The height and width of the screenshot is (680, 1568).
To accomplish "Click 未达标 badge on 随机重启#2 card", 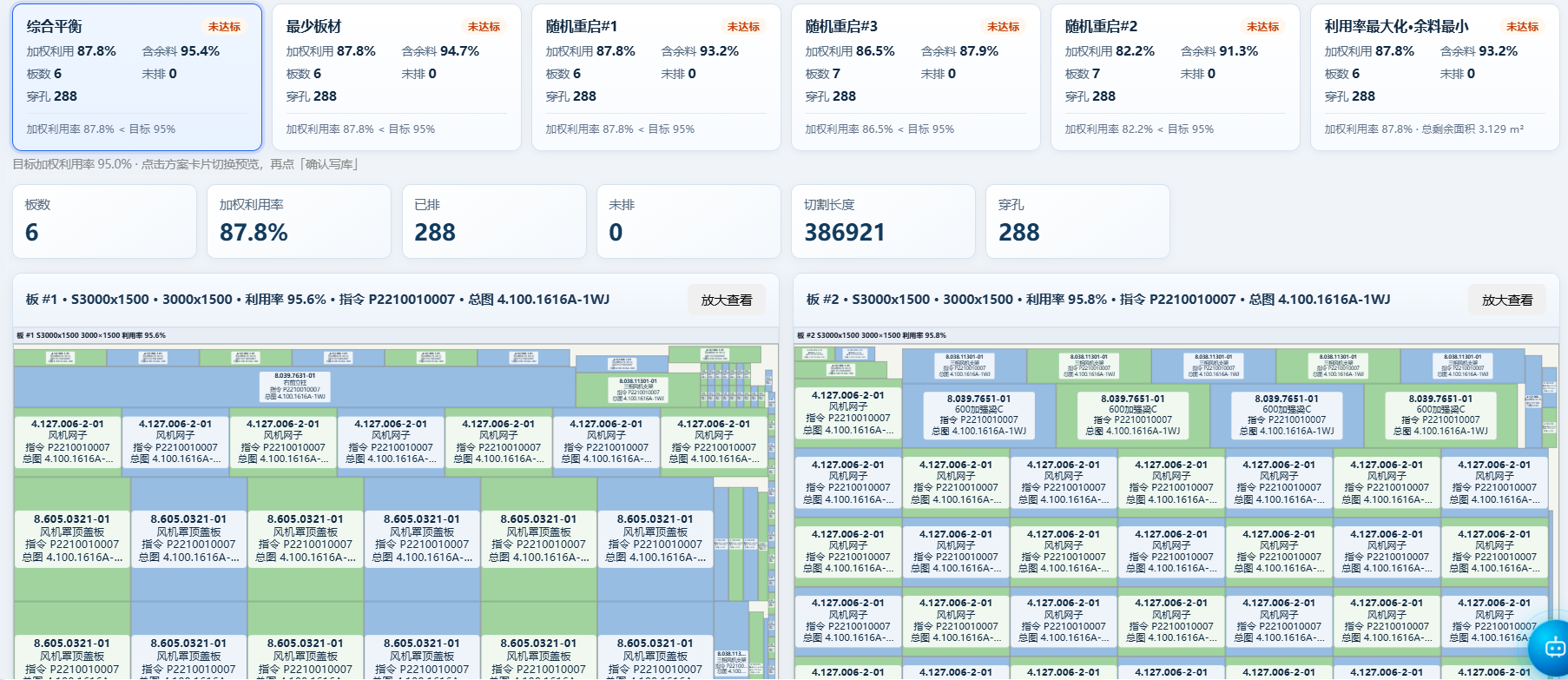I will click(1262, 27).
